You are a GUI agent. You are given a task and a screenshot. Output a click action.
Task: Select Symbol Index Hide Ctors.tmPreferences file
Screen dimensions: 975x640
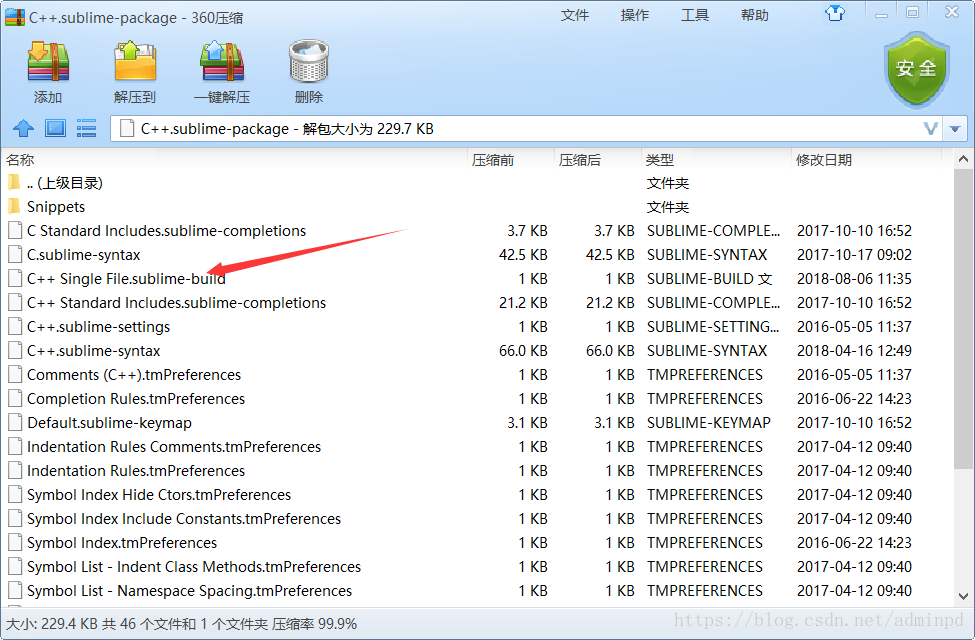pos(159,494)
